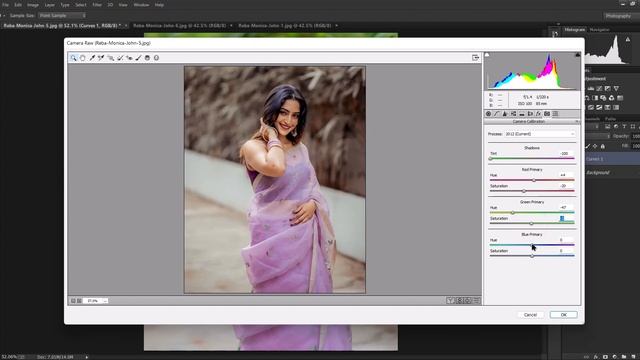
Task: Open the Detail panel icon
Action: [505, 114]
